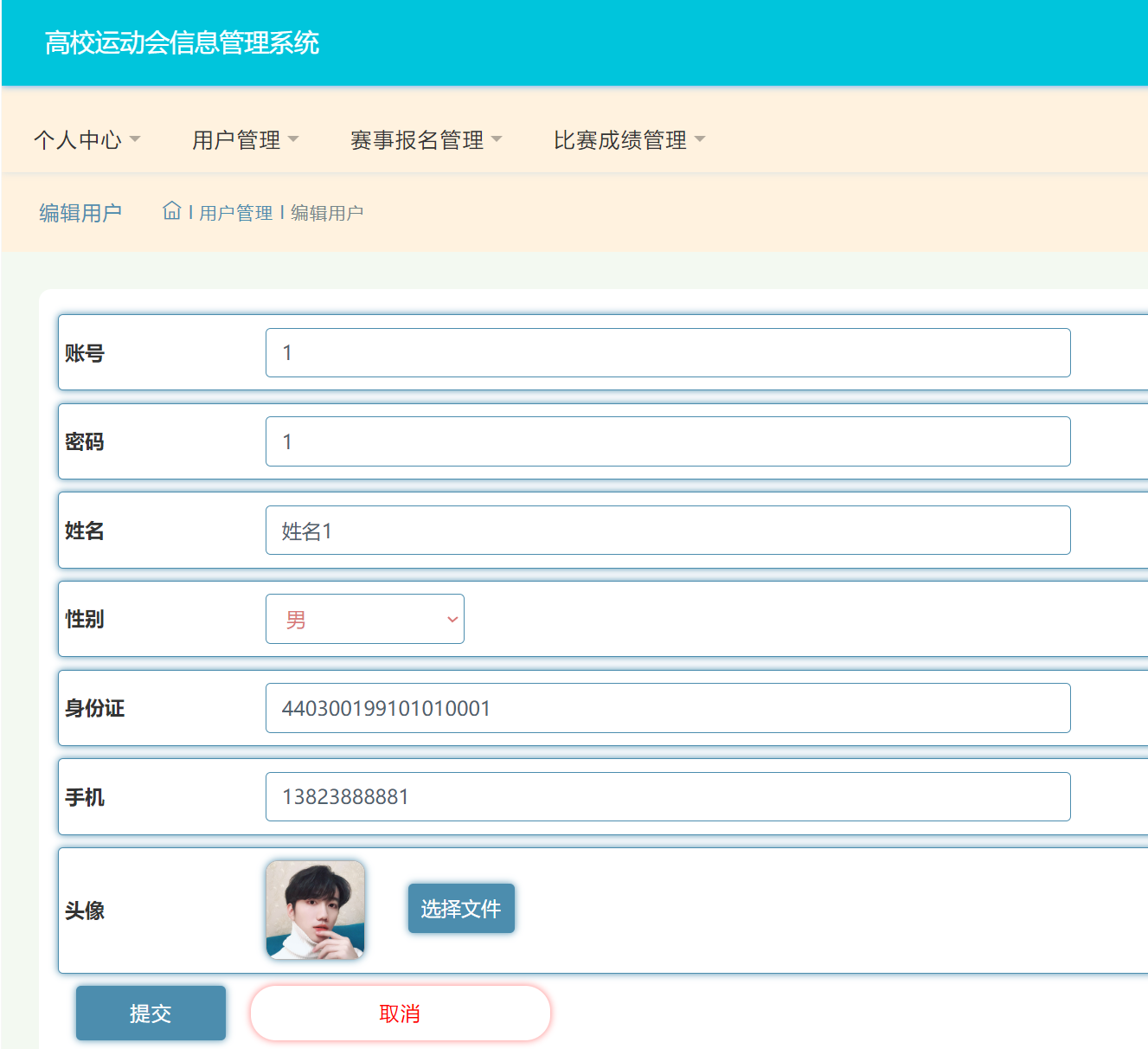
Task: Open the 用户管理 dropdown arrow
Action: (293, 138)
